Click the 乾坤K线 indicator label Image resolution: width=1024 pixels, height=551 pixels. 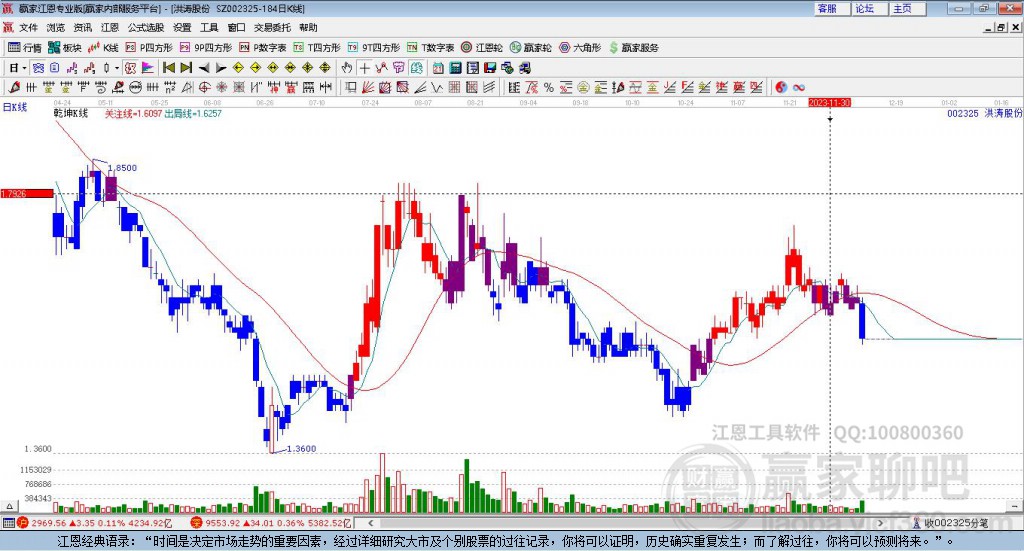tap(71, 114)
